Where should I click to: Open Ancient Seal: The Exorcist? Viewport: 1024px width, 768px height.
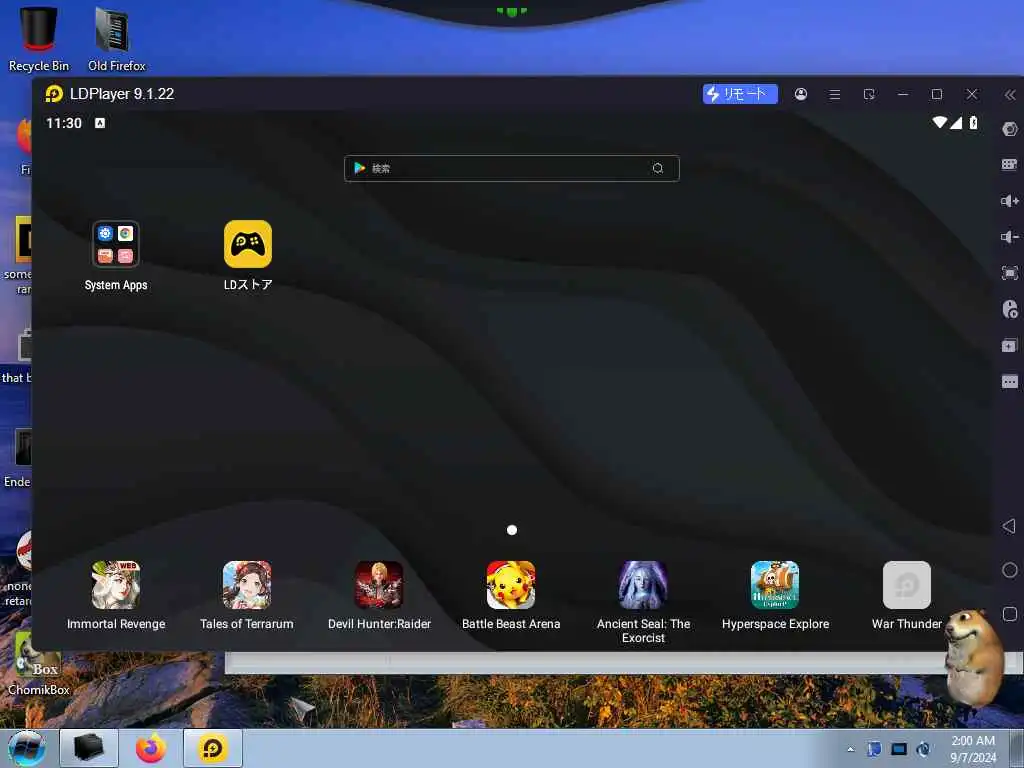[643, 585]
